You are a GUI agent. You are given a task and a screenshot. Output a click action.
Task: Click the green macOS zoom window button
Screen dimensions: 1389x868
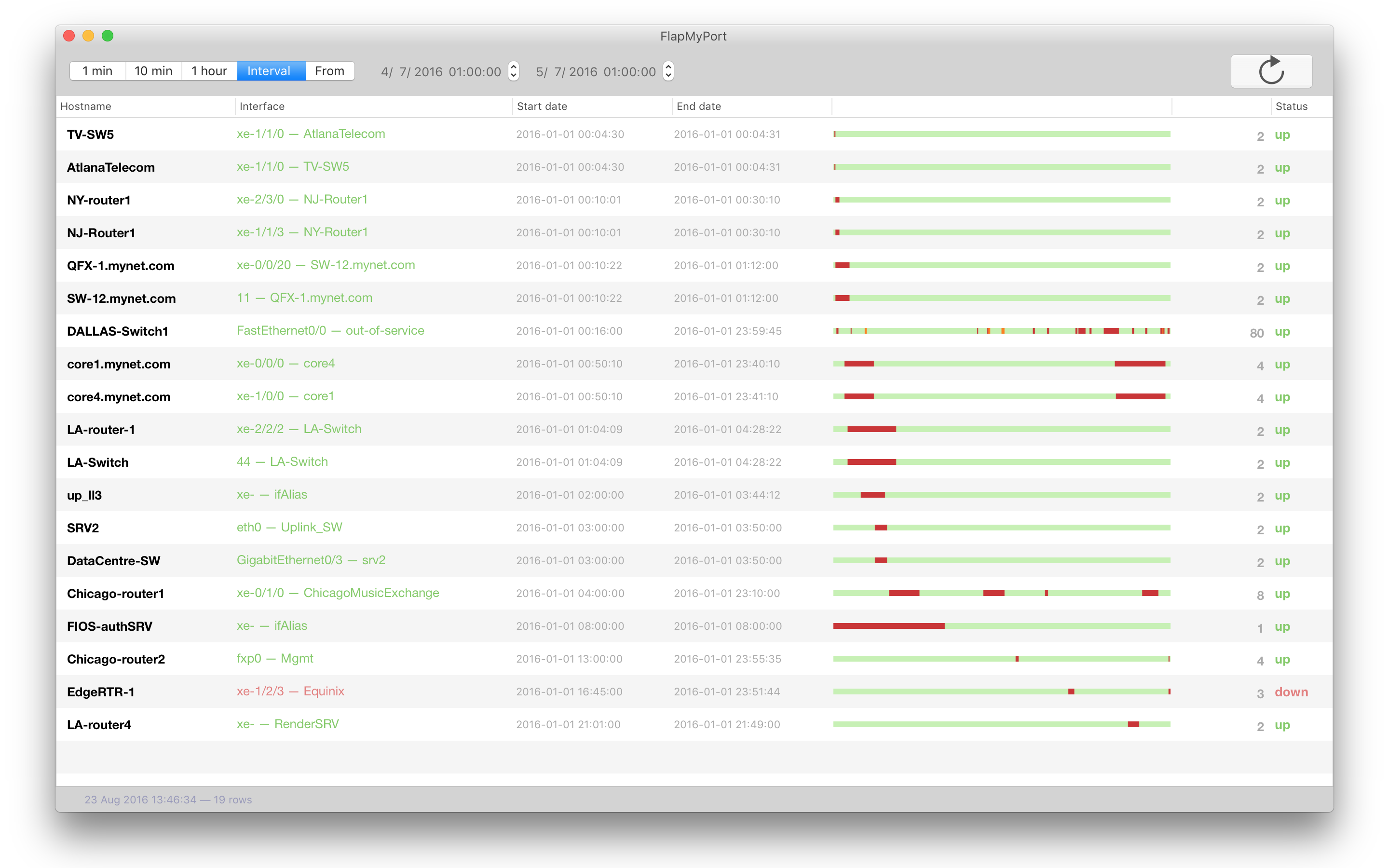click(x=108, y=36)
